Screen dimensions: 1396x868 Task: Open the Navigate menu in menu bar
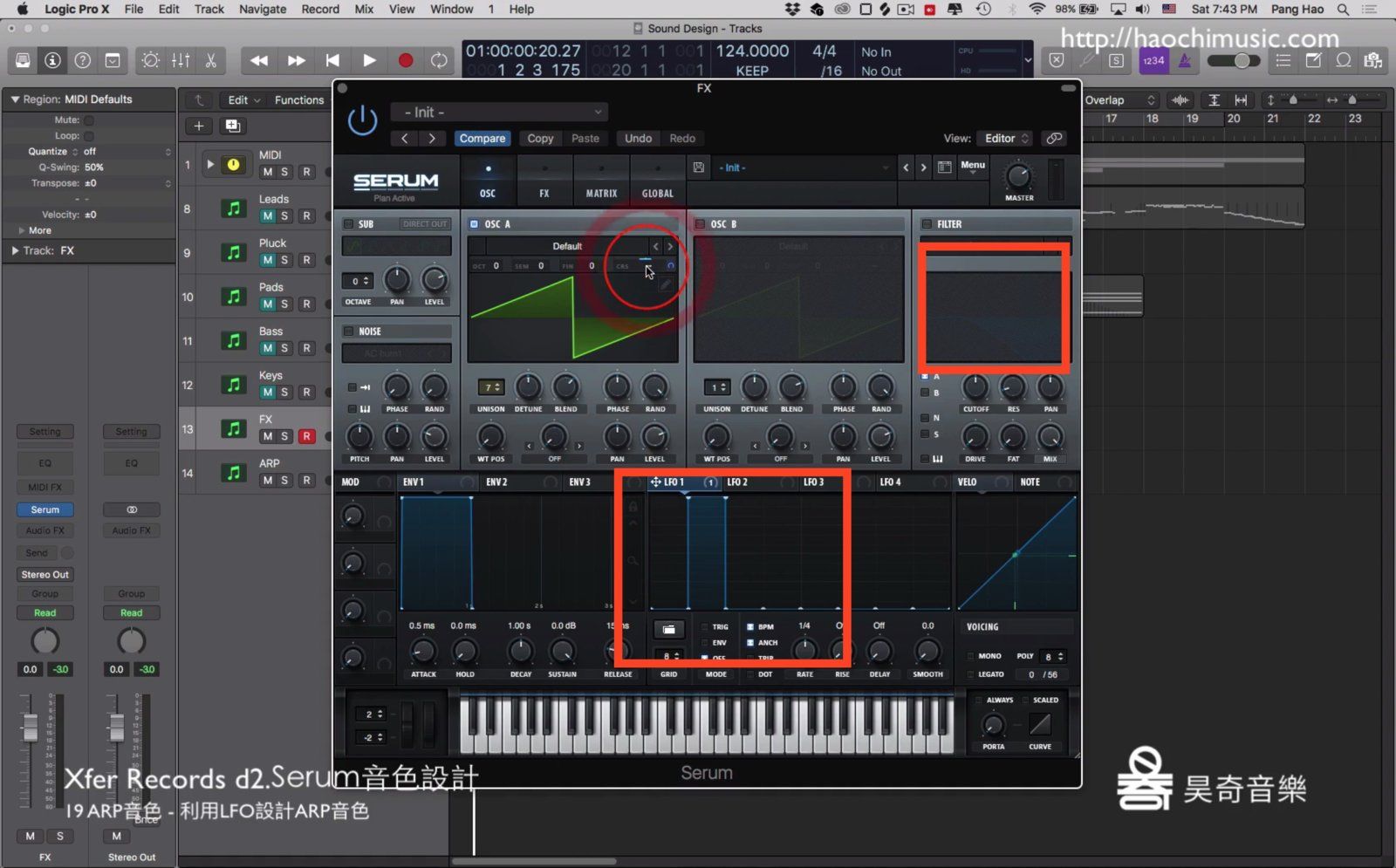click(263, 9)
